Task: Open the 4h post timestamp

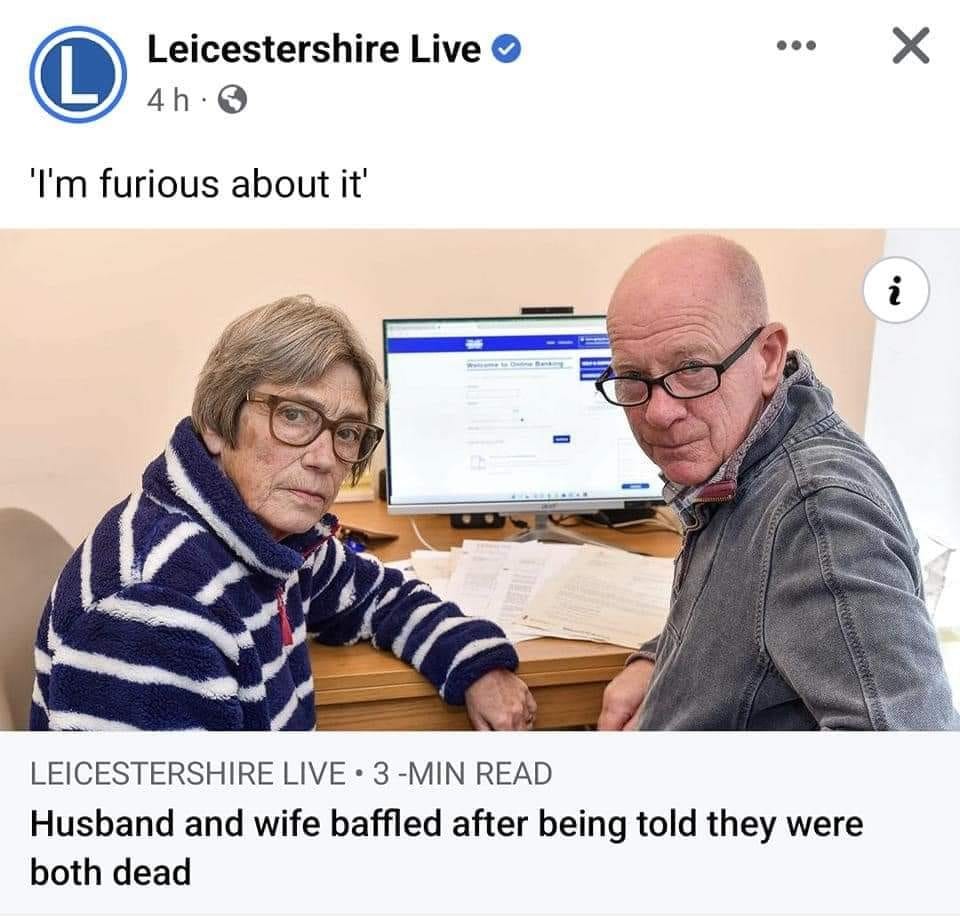Action: (168, 100)
